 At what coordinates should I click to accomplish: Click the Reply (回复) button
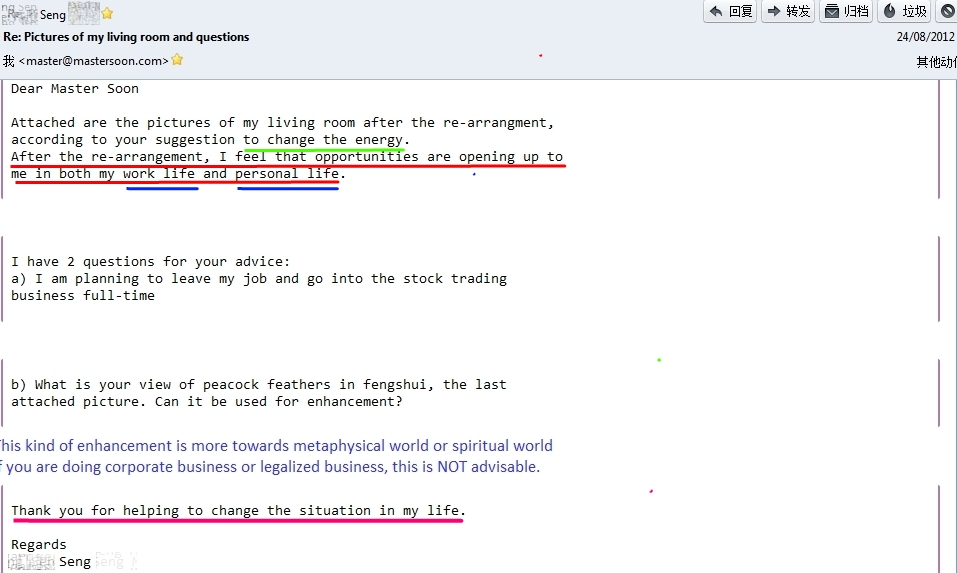730,11
